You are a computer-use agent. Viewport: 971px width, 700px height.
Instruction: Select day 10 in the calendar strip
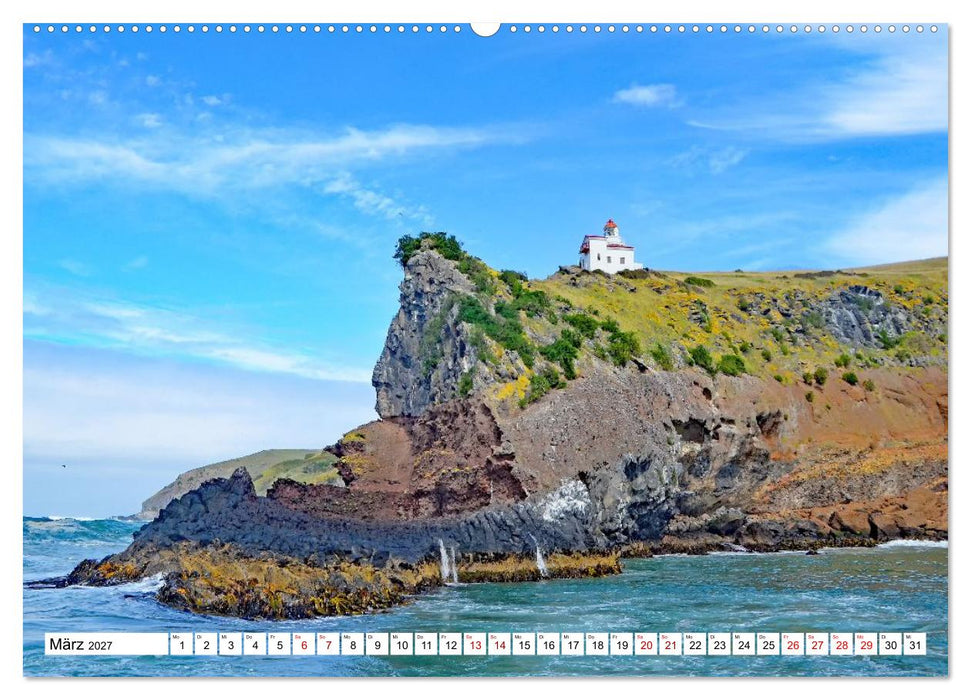tap(401, 644)
